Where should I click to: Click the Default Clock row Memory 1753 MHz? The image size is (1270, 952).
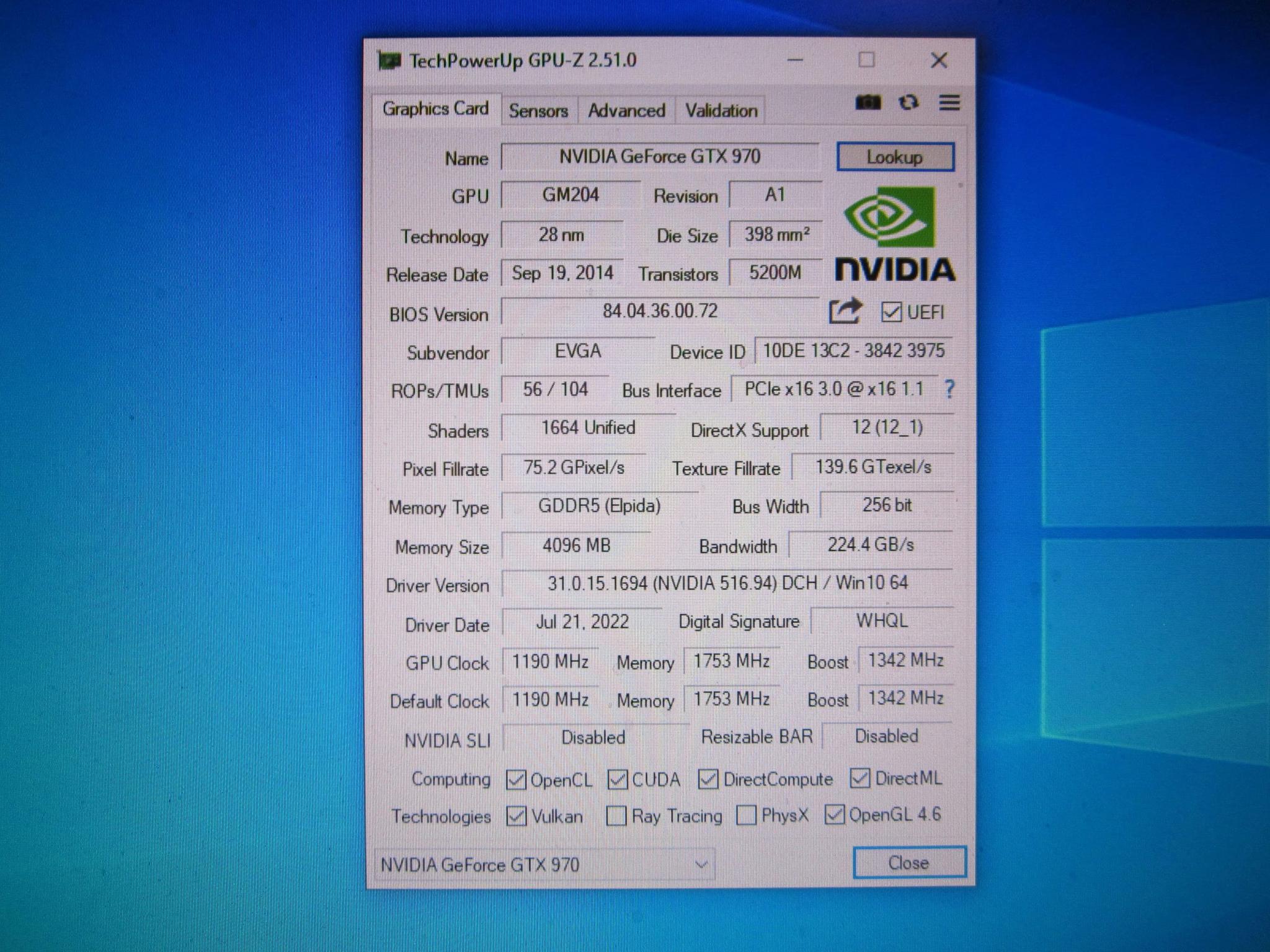click(732, 699)
